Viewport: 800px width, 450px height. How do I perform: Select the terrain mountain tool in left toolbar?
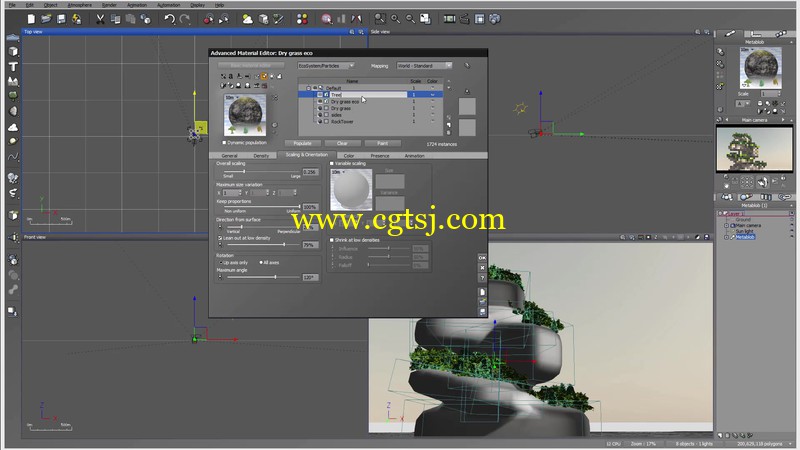pos(13,81)
